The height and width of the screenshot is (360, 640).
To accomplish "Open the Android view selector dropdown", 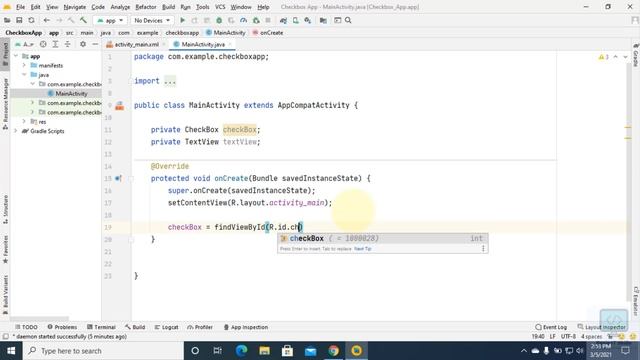I will pyautogui.click(x=25, y=44).
